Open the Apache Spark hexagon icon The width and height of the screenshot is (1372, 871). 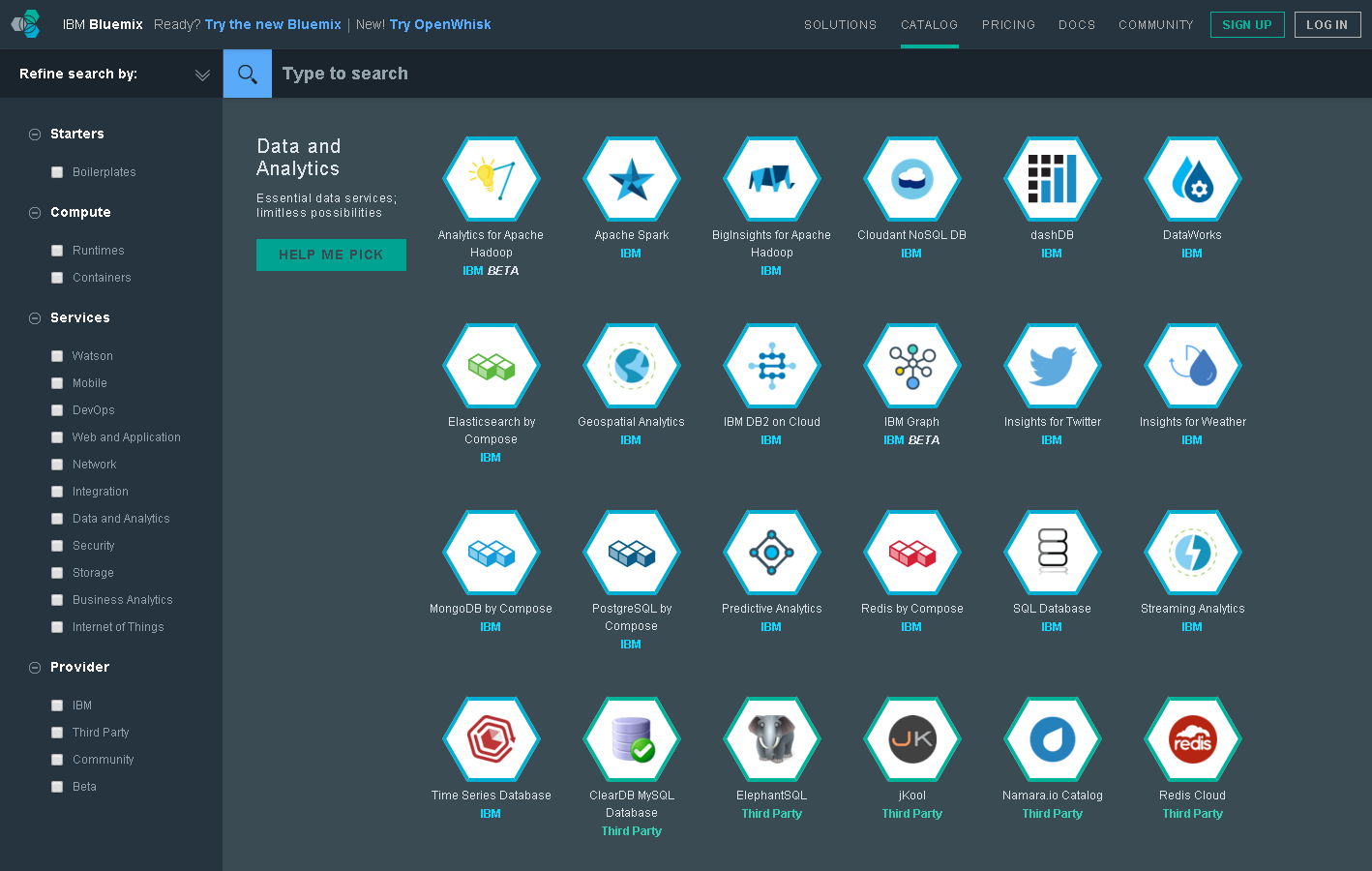632,179
